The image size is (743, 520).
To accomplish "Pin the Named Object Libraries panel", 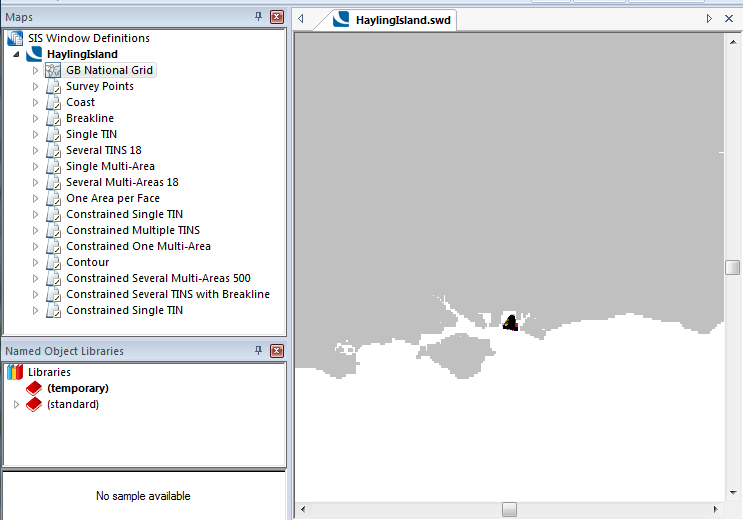I will pos(259,351).
